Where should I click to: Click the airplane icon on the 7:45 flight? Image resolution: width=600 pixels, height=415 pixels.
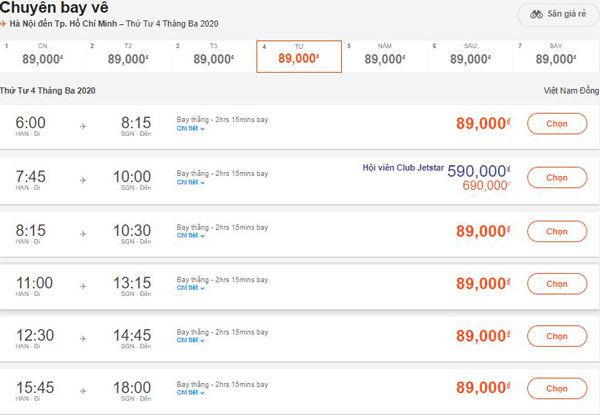tap(83, 180)
